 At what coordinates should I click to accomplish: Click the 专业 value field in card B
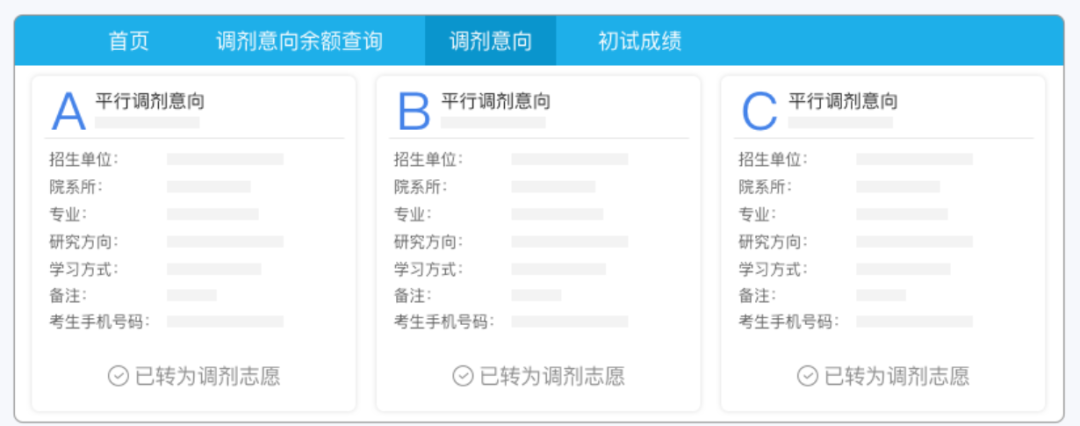point(557,214)
